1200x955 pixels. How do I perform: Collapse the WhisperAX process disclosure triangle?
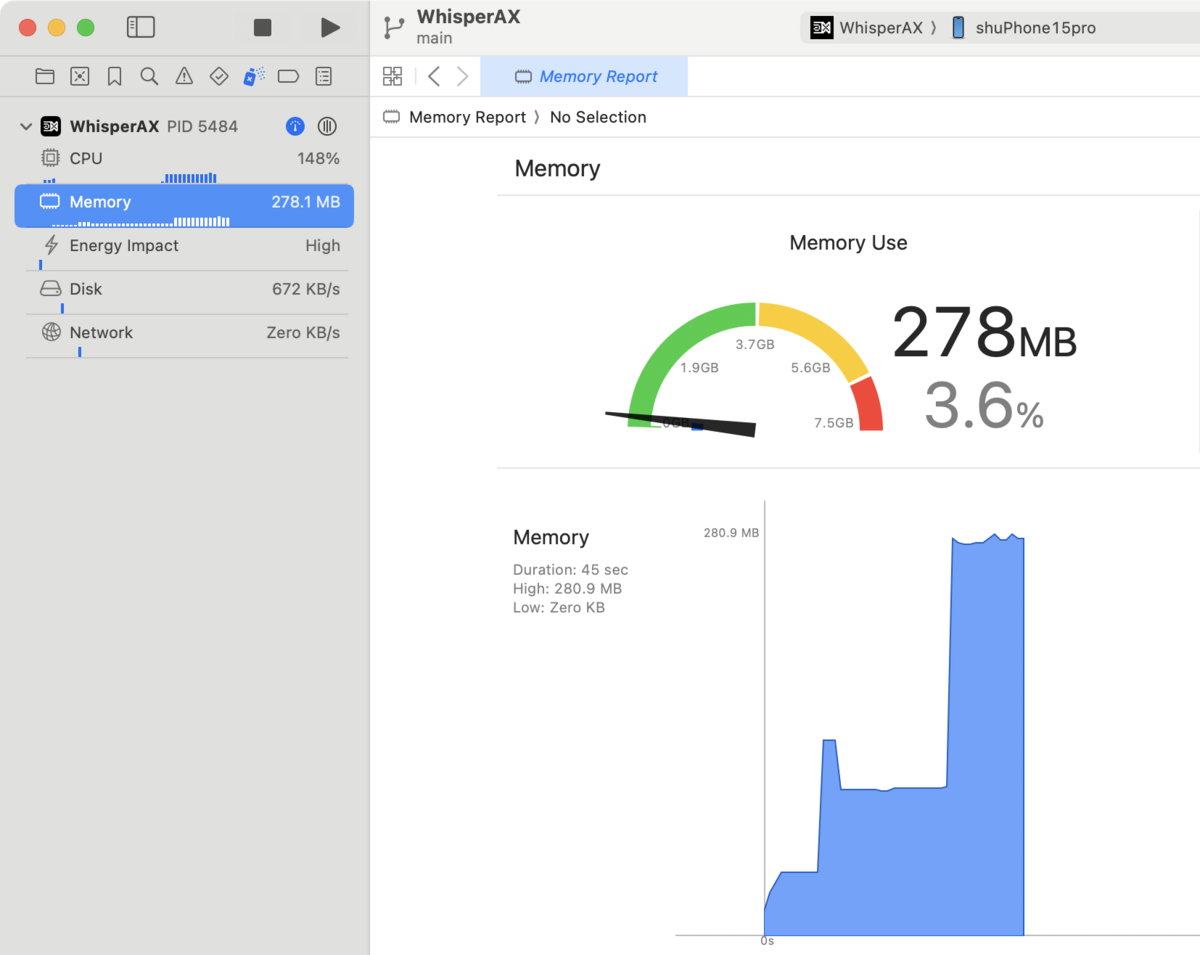pyautogui.click(x=26, y=127)
